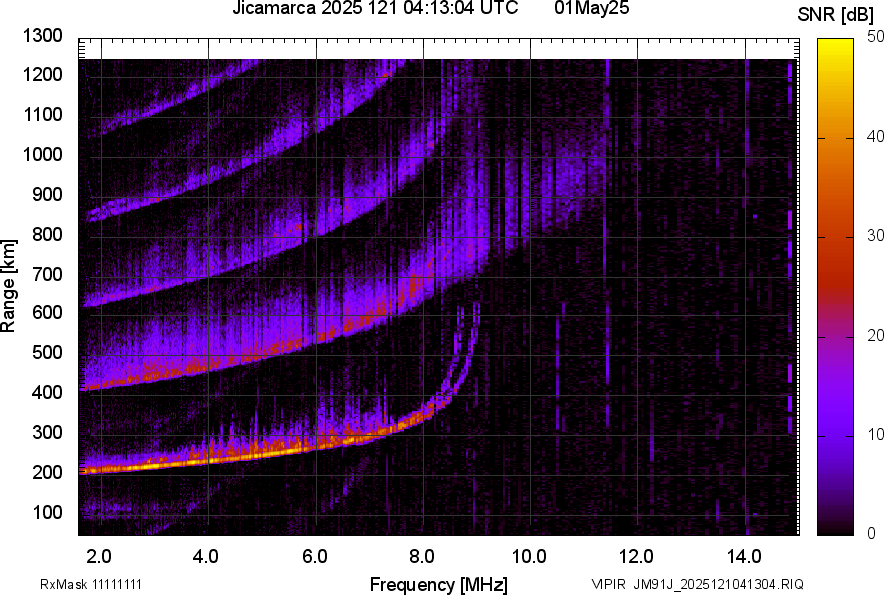
Task: Click the 'SNR [dB]' colorbar title
Action: [x=836, y=15]
